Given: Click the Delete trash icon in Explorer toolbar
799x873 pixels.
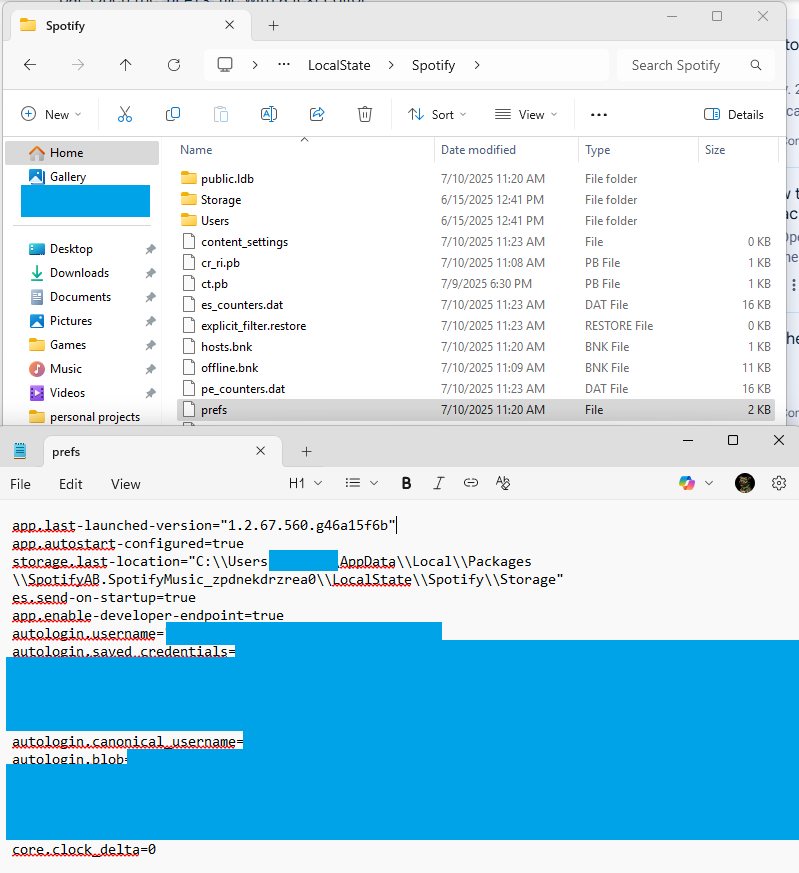Looking at the screenshot, I should coord(365,114).
